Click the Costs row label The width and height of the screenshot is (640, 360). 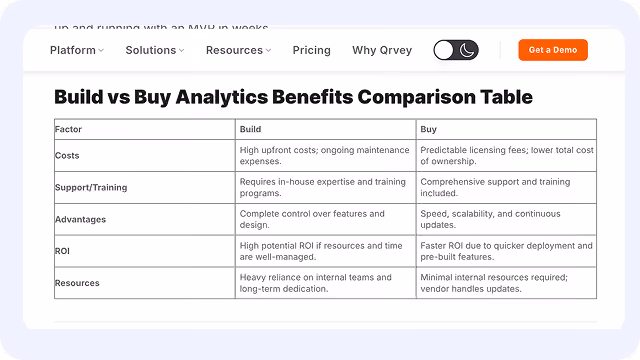click(x=67, y=156)
